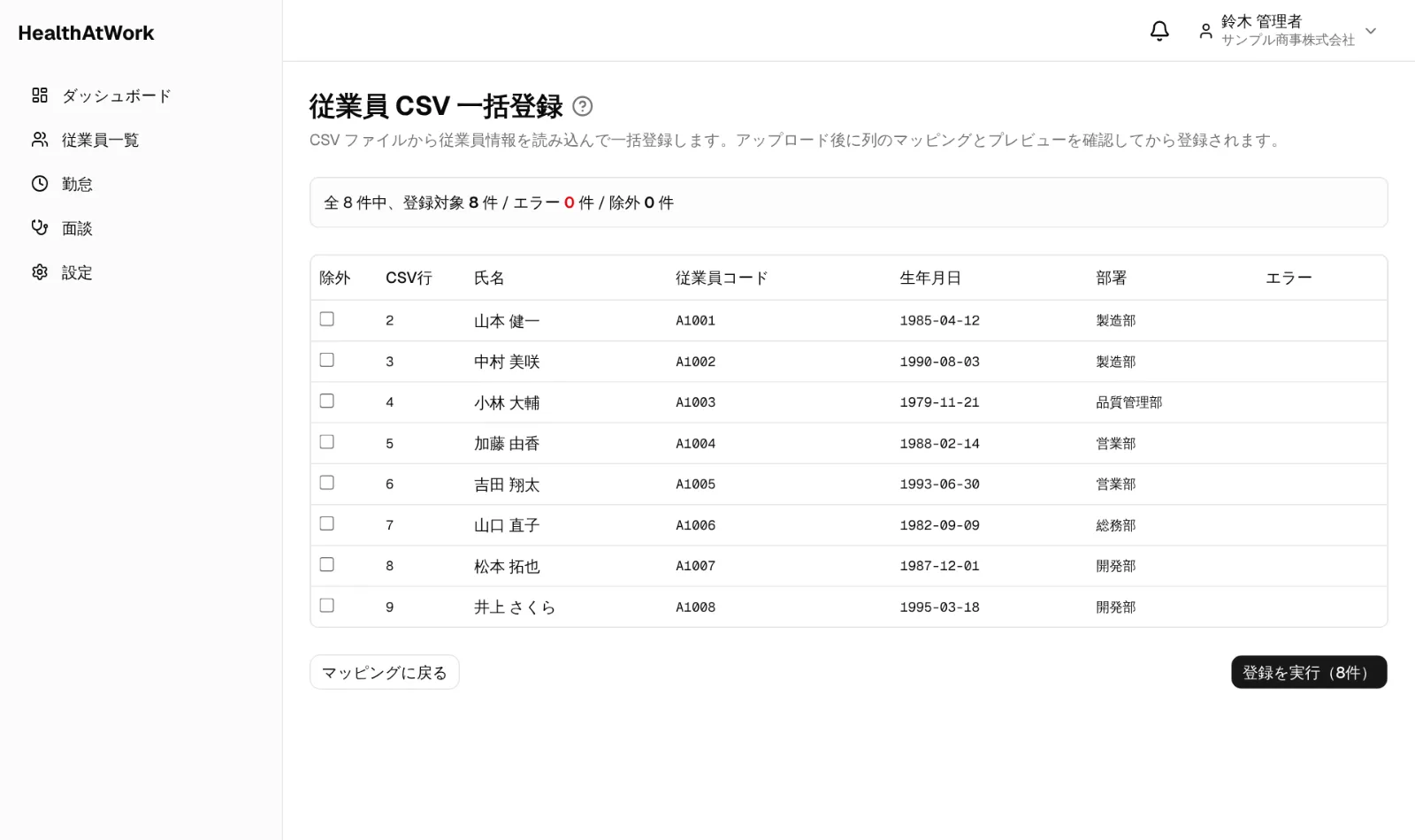This screenshot has width=1415, height=840.
Task: Tick exclude checkbox for 山口 直子
Action: [x=327, y=523]
